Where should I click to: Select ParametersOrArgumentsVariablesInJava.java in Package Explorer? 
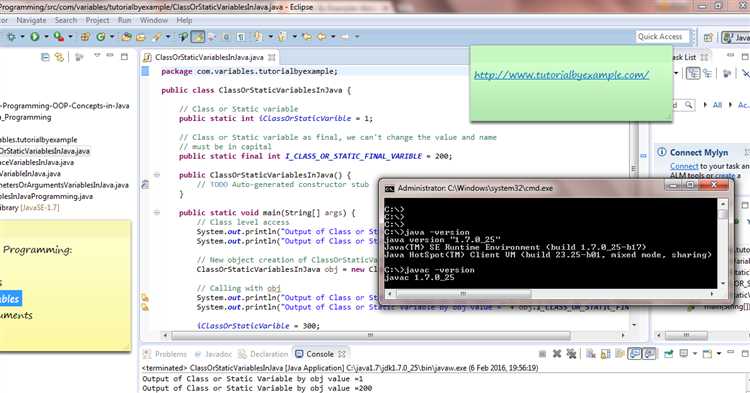coord(64,185)
